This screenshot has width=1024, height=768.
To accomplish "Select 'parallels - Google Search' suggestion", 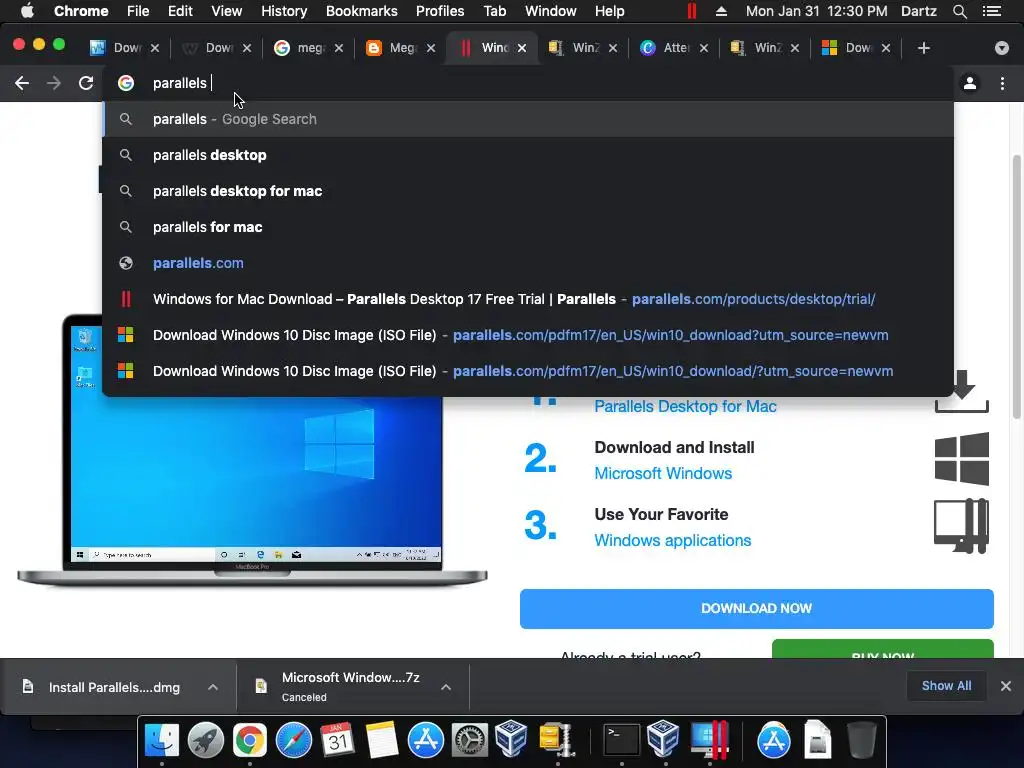I will pos(528,119).
